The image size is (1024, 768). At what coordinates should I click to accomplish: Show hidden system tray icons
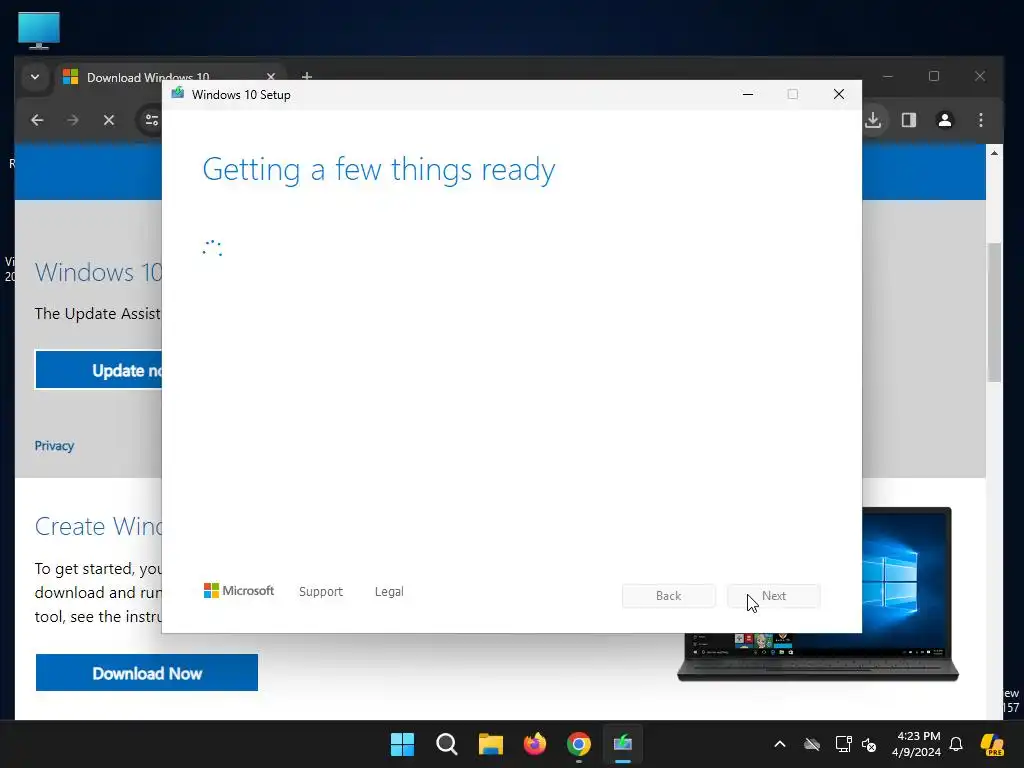780,744
